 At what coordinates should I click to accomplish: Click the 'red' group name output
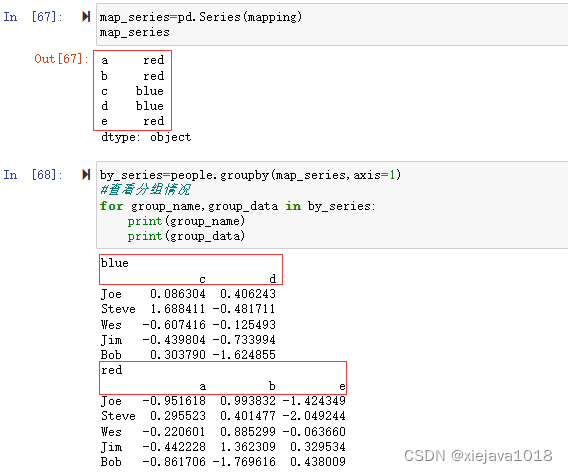[x=112, y=370]
